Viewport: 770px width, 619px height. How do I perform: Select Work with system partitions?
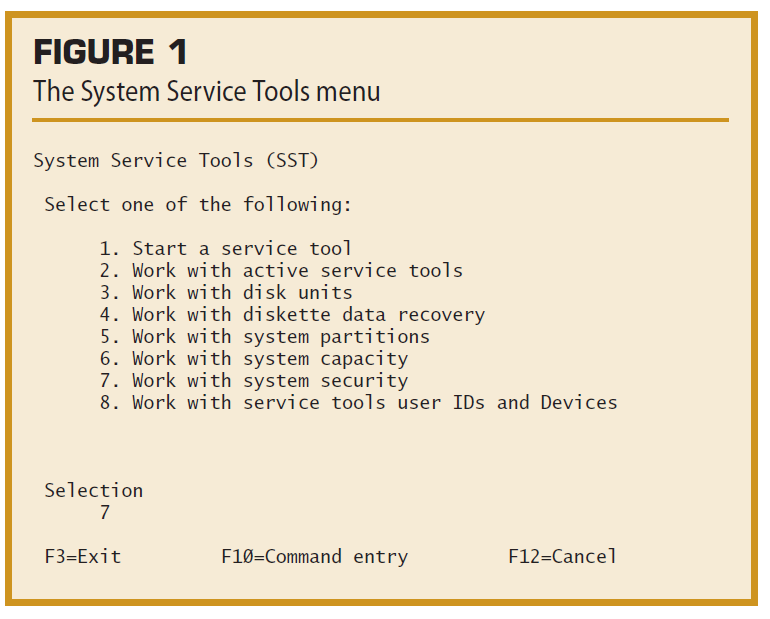(x=265, y=337)
